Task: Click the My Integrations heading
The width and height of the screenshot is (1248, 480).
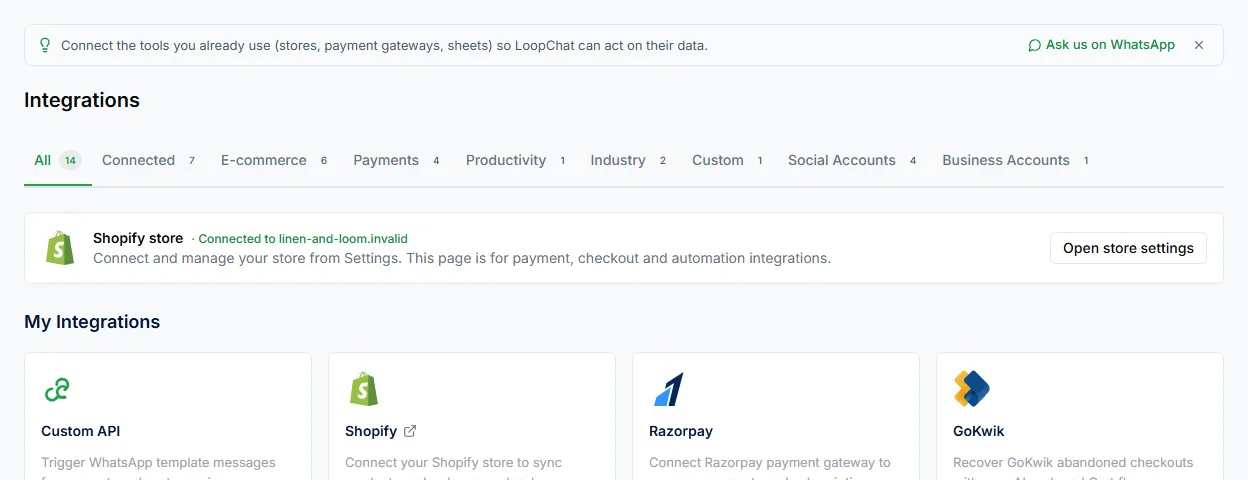Action: pyautogui.click(x=92, y=322)
